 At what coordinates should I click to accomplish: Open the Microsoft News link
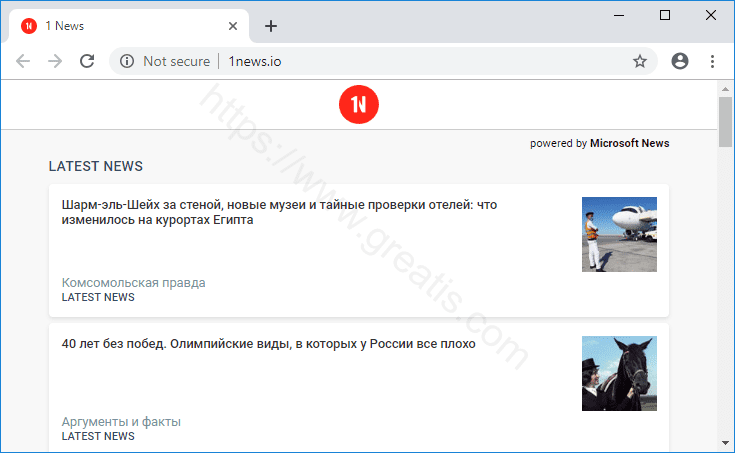[x=629, y=143]
